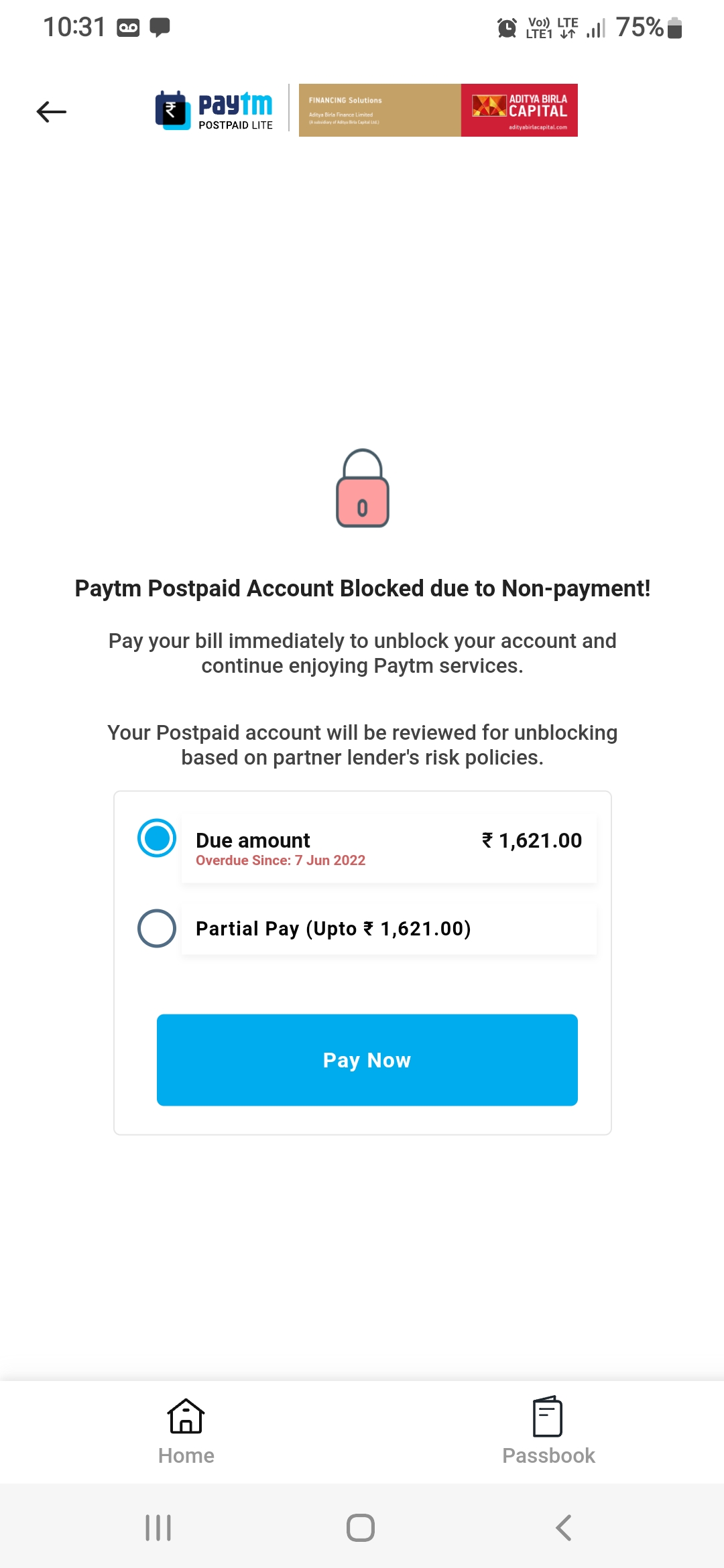Screen dimensions: 724x1568
Task: Tap the Partial Pay (Upto ₹ 1,621.00) option label
Action: pos(333,929)
